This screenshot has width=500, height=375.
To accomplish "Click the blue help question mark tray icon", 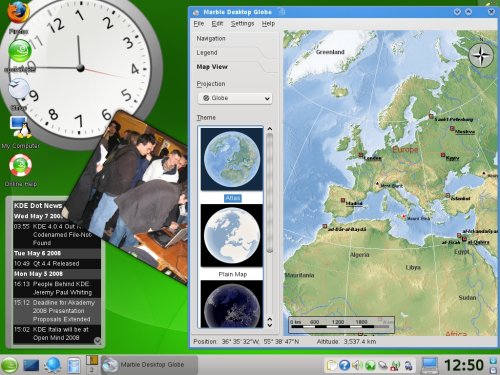I will point(344,365).
